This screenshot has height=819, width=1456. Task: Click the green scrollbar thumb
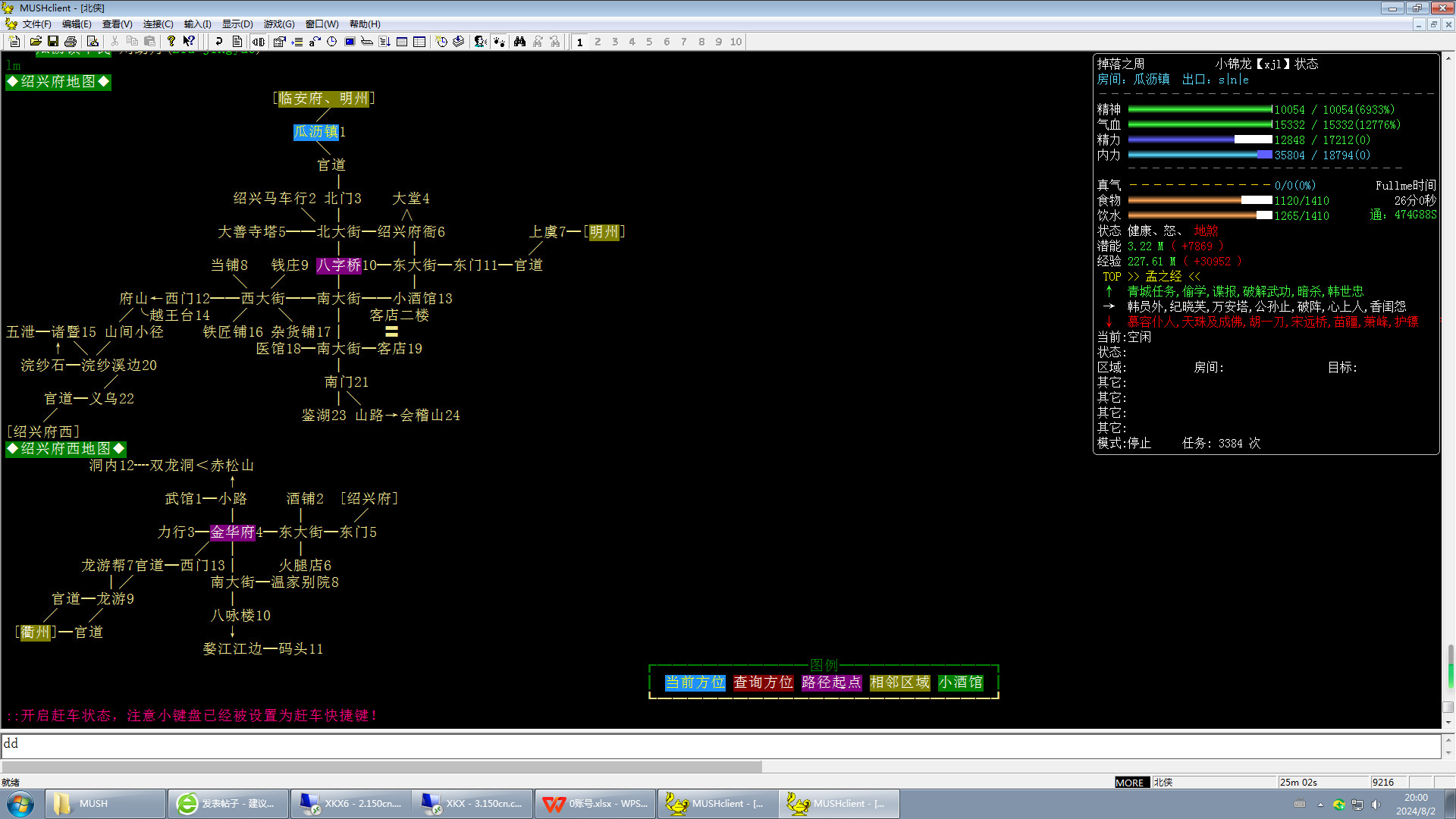(x=1450, y=666)
